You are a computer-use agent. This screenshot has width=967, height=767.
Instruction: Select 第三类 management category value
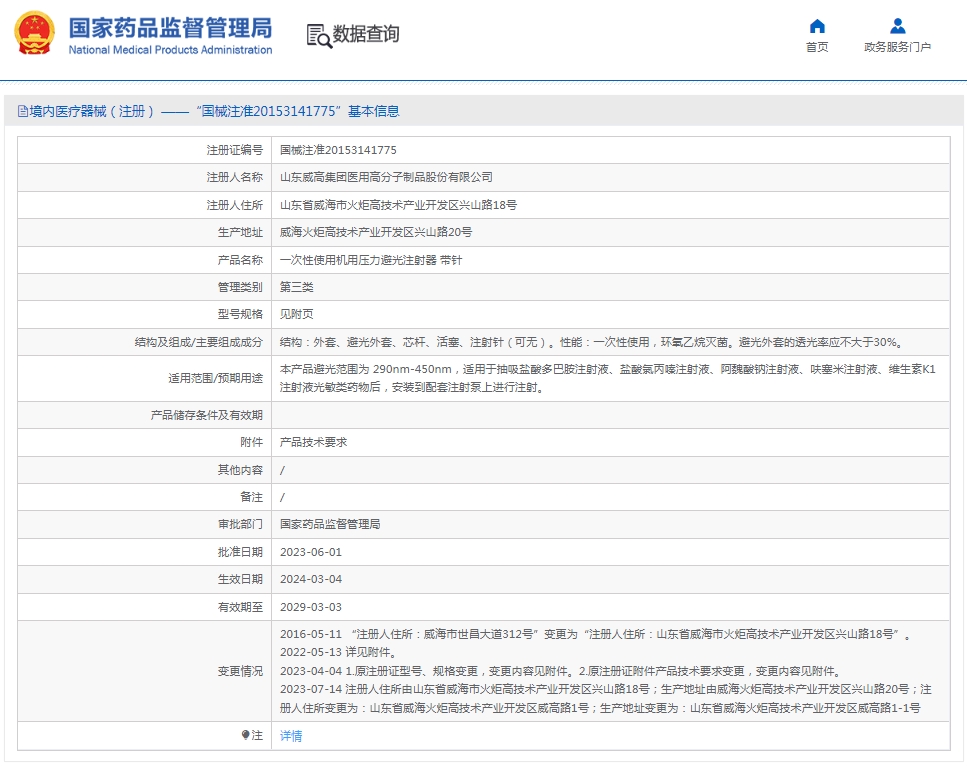[x=297, y=287]
